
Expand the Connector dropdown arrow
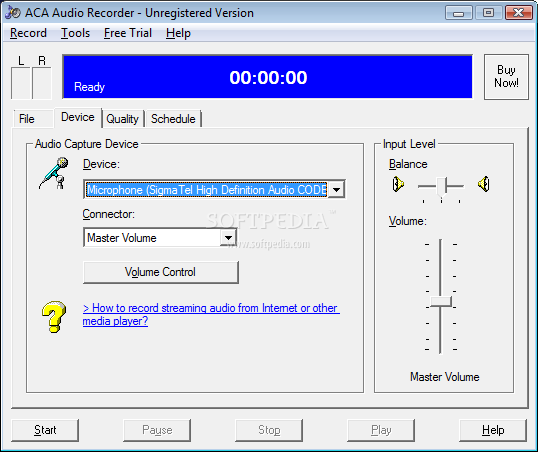(228, 237)
